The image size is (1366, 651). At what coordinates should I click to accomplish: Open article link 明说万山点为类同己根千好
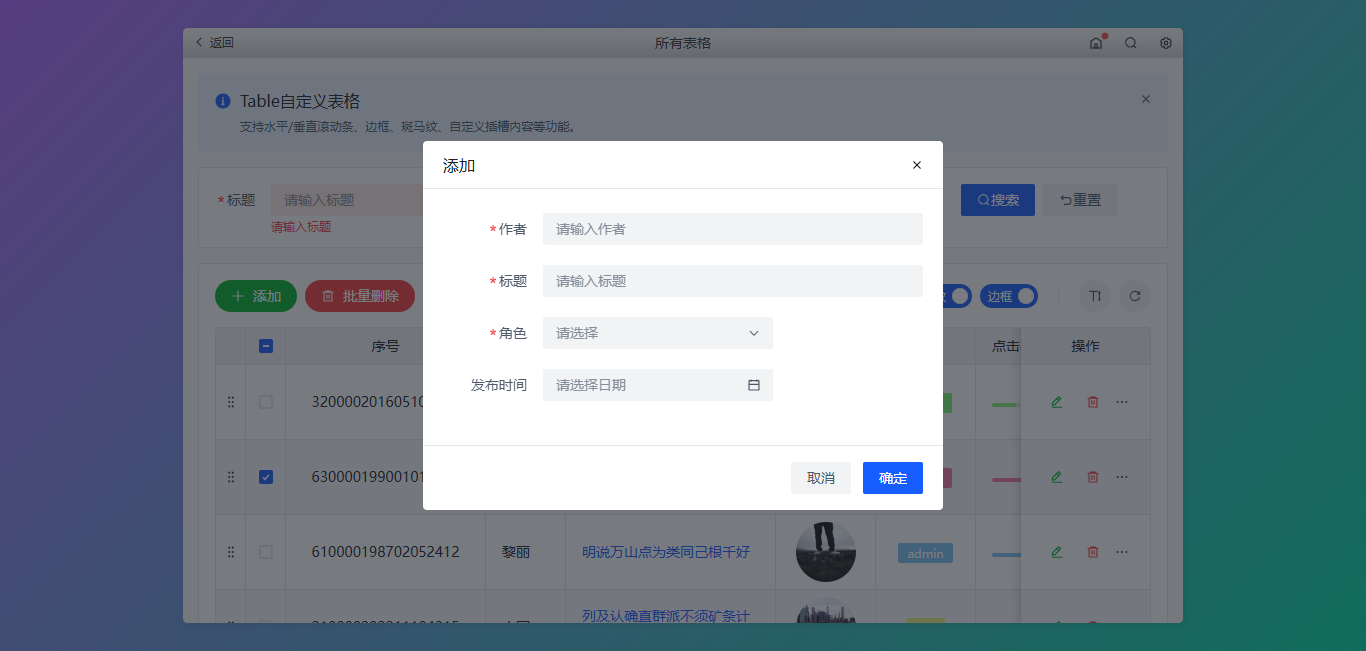coord(666,552)
